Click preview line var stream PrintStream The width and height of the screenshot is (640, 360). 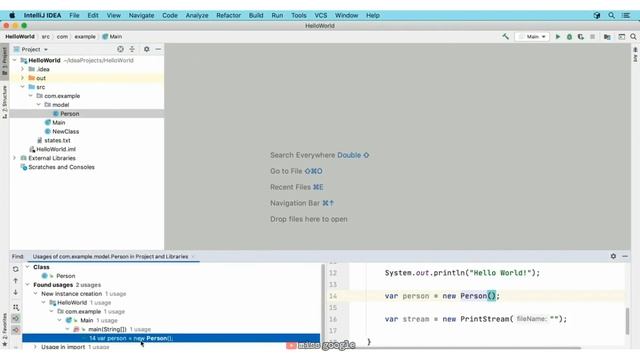pyautogui.click(x=476, y=319)
